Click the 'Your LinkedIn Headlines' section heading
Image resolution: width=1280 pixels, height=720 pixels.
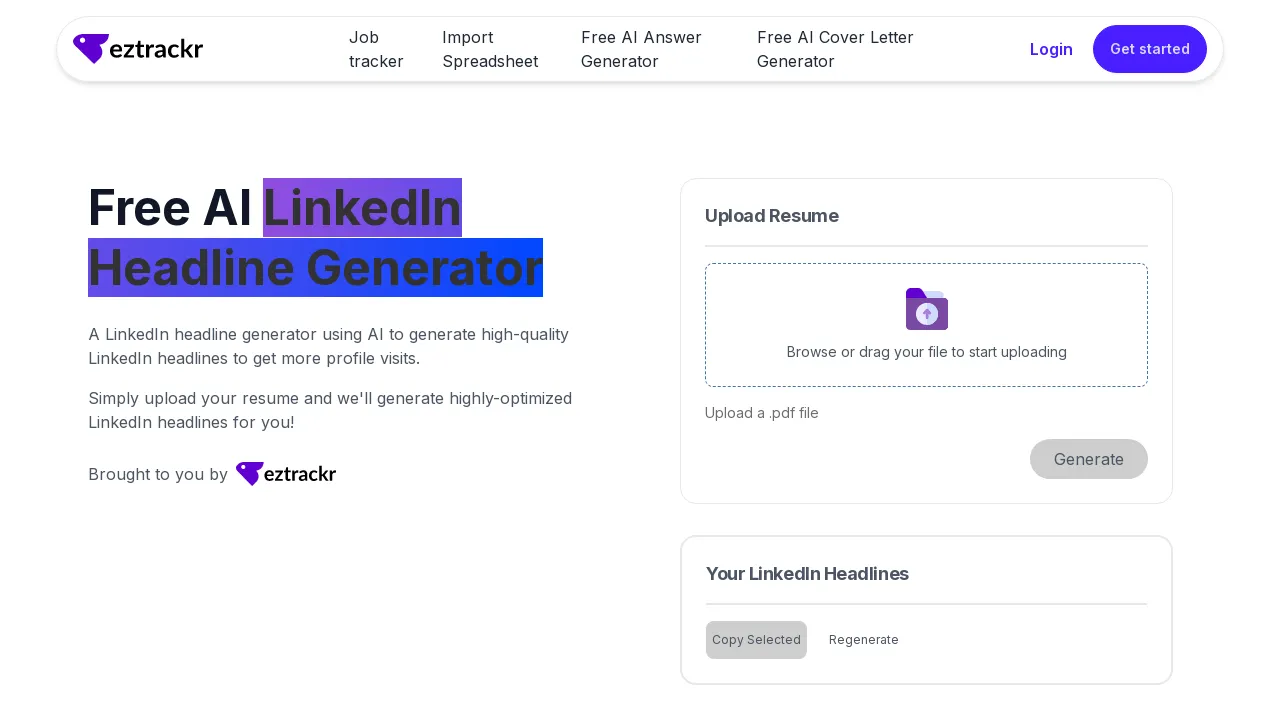807,574
